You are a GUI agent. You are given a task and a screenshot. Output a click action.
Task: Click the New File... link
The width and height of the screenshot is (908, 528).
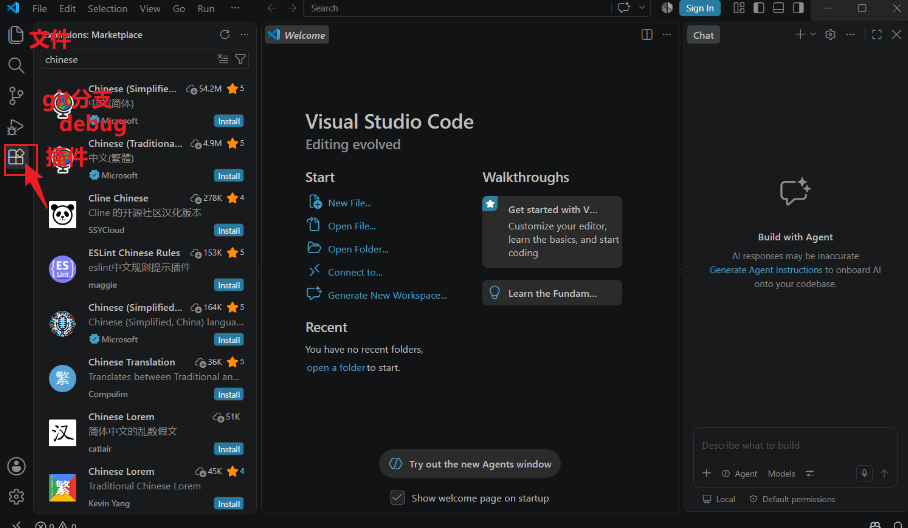(349, 203)
